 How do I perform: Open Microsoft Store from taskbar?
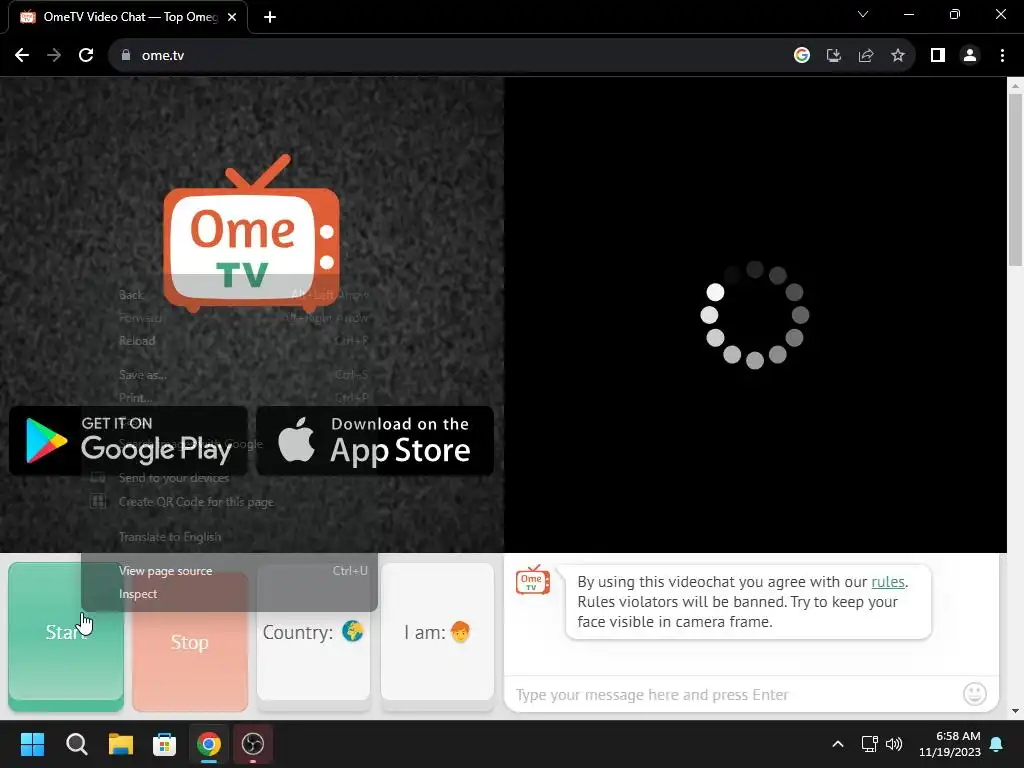click(165, 744)
